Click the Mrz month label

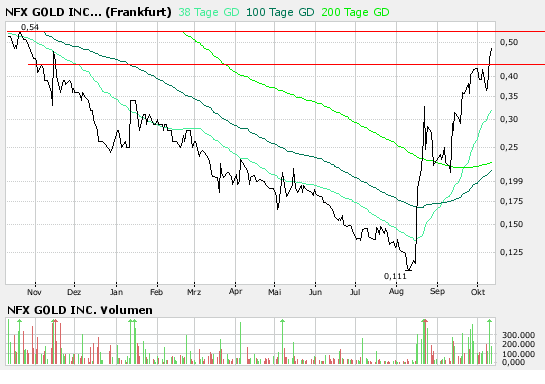pos(194,292)
